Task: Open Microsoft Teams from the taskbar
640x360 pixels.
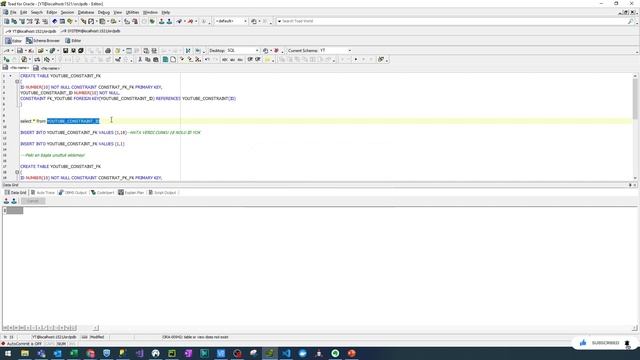Action: pyautogui.click(x=41, y=353)
